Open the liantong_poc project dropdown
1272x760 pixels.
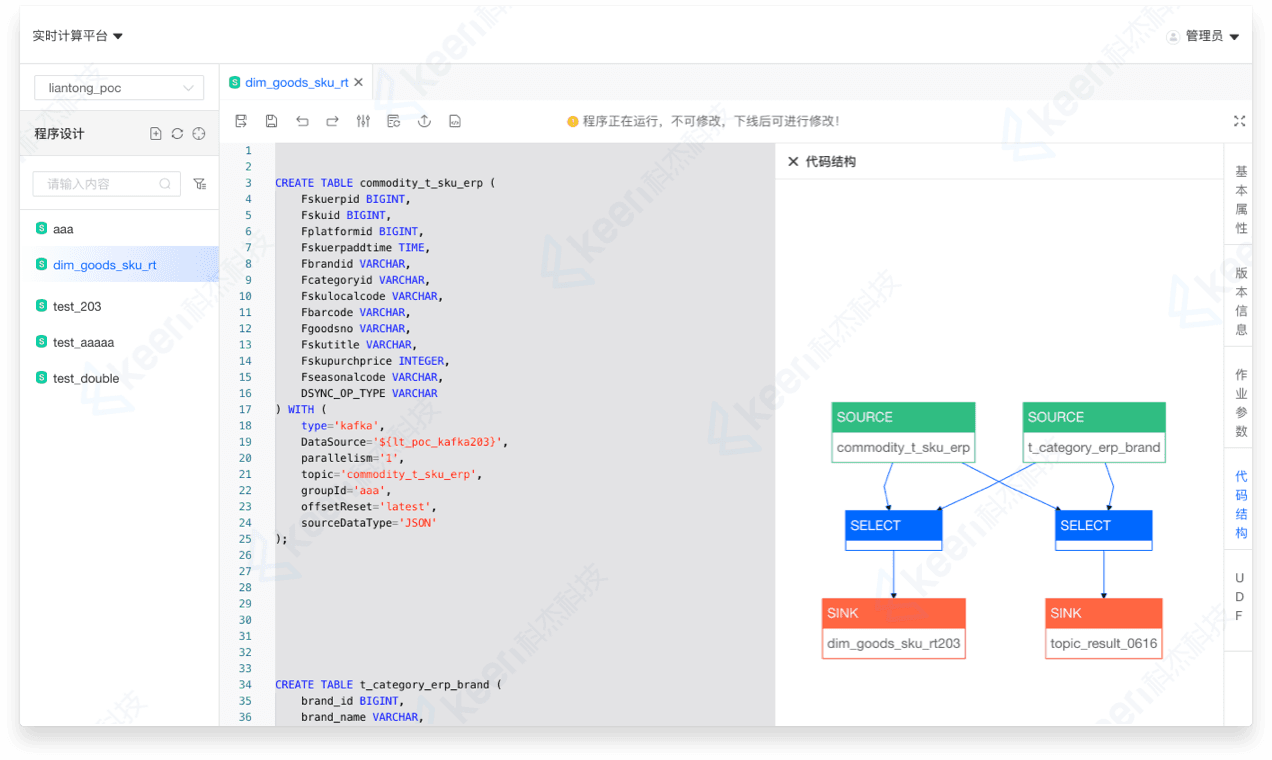pos(119,88)
